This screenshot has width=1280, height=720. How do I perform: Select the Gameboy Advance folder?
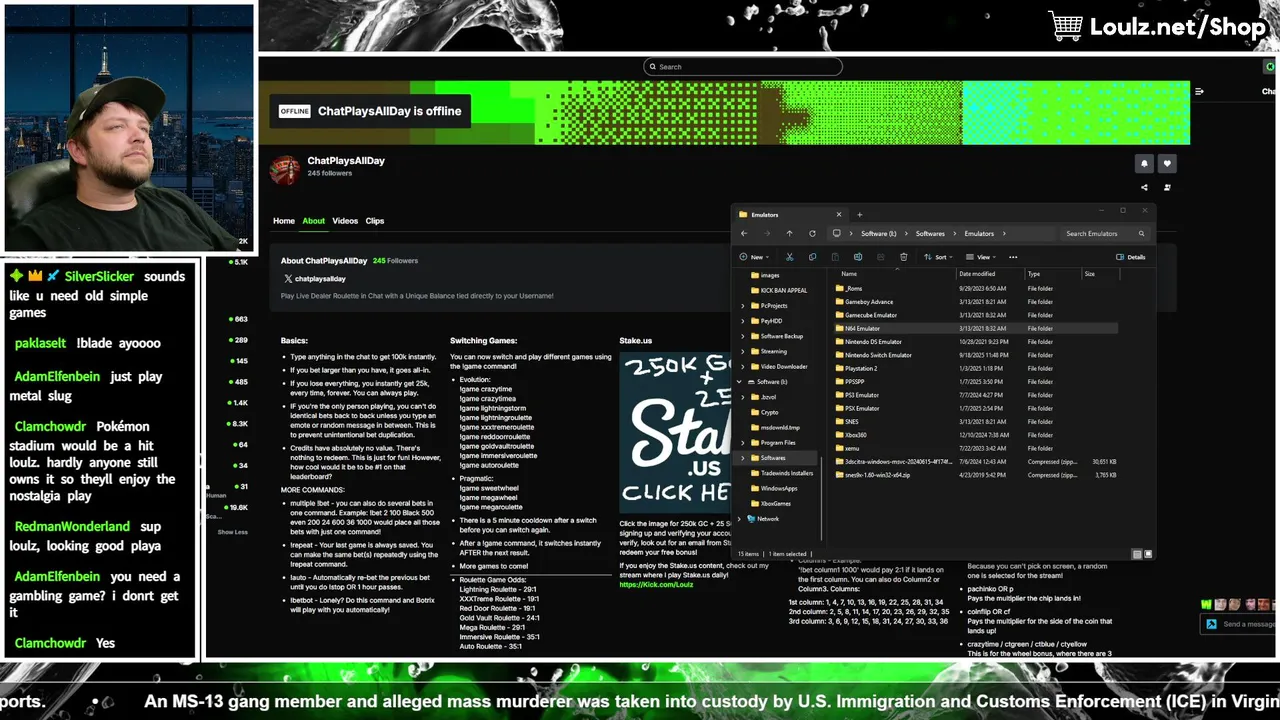coord(976,301)
